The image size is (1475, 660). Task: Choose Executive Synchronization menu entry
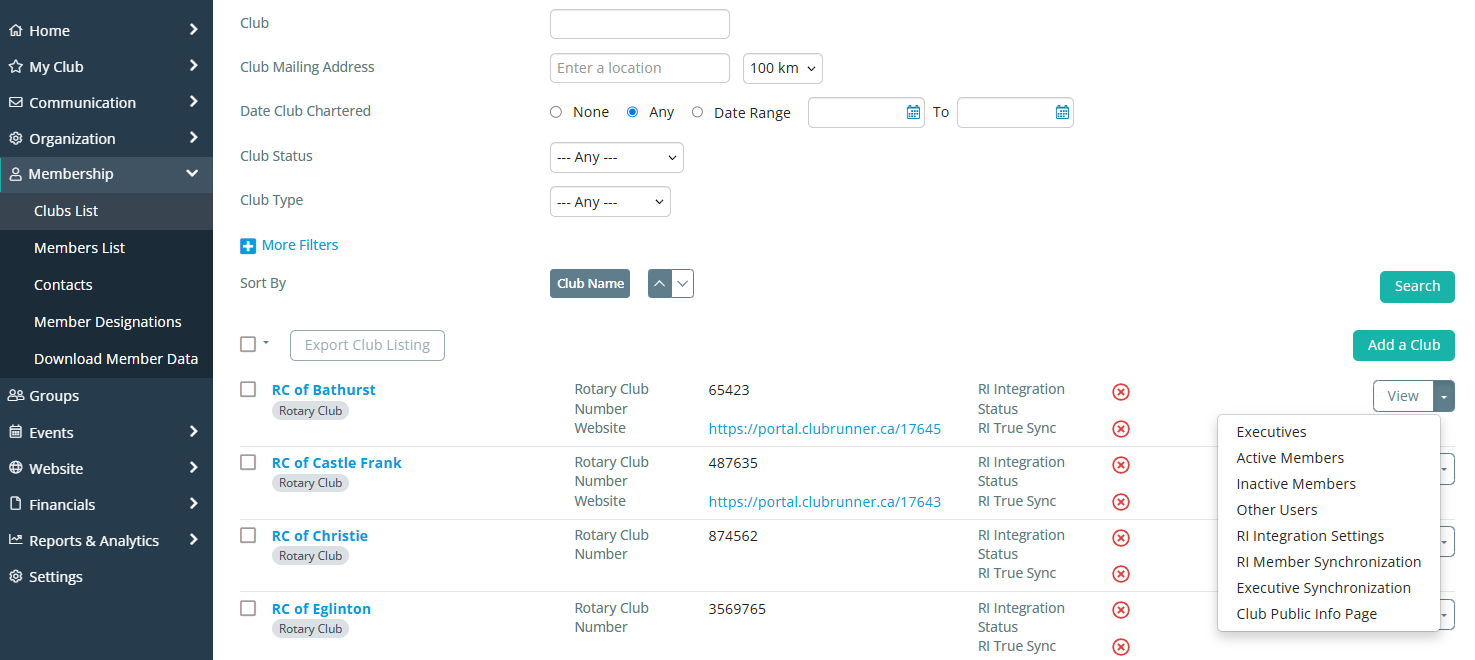(1324, 588)
